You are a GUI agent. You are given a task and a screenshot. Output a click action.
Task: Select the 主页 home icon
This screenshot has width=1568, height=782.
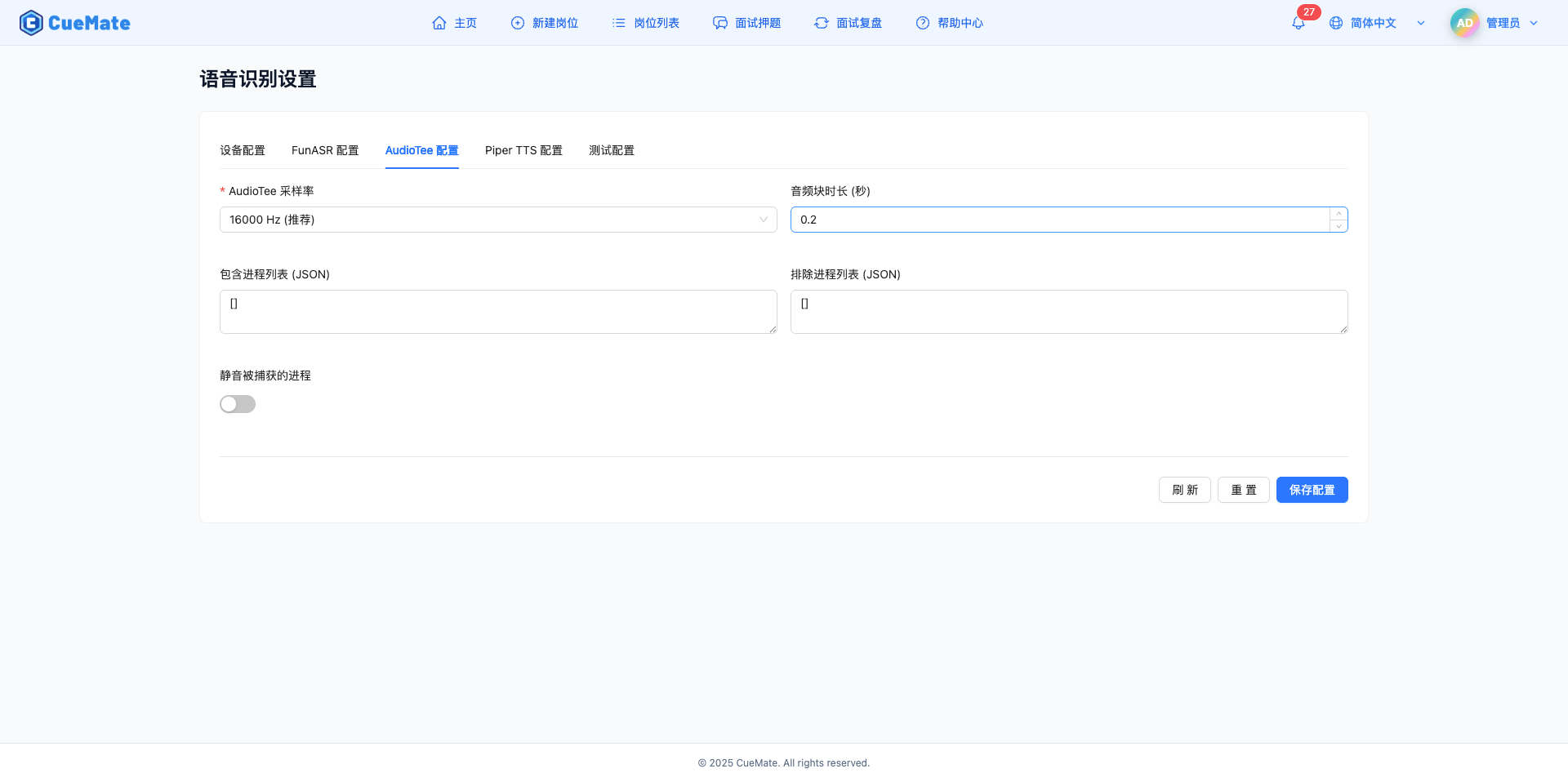(x=439, y=23)
